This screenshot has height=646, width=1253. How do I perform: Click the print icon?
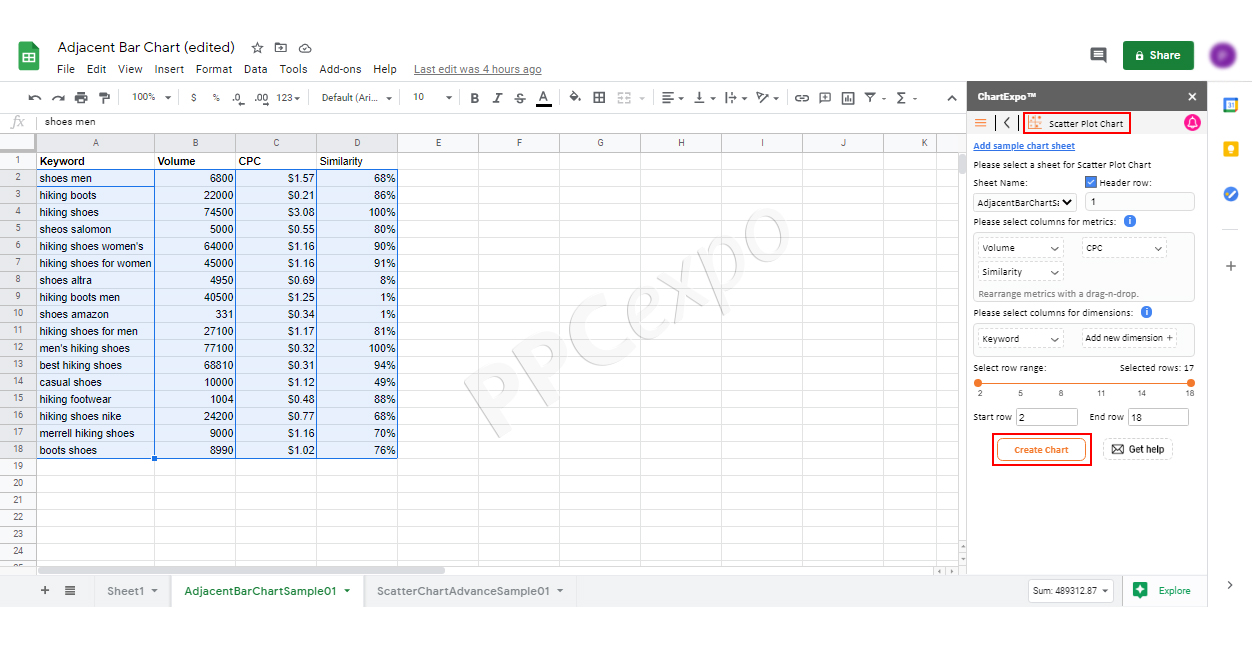pos(81,98)
